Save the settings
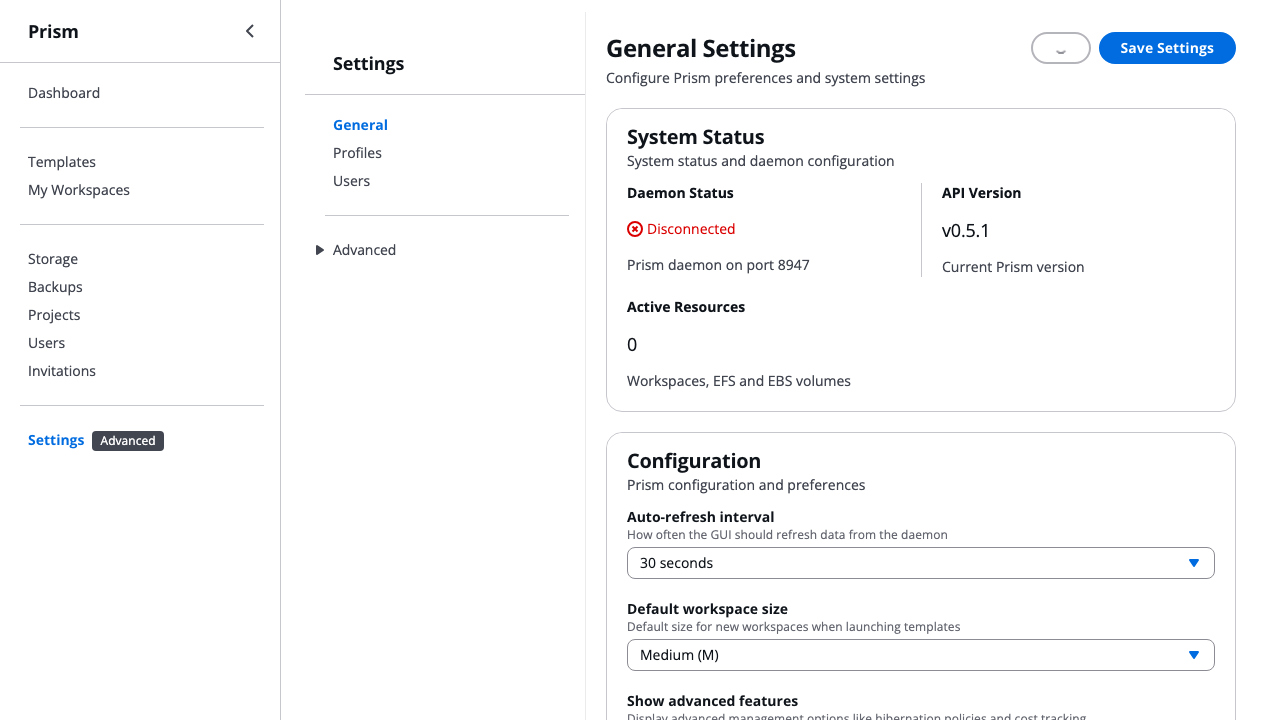 (x=1167, y=48)
